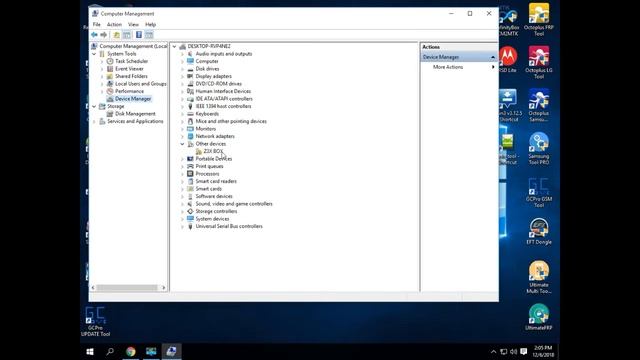Collapse the Storage node
The width and height of the screenshot is (640, 360).
click(94, 106)
